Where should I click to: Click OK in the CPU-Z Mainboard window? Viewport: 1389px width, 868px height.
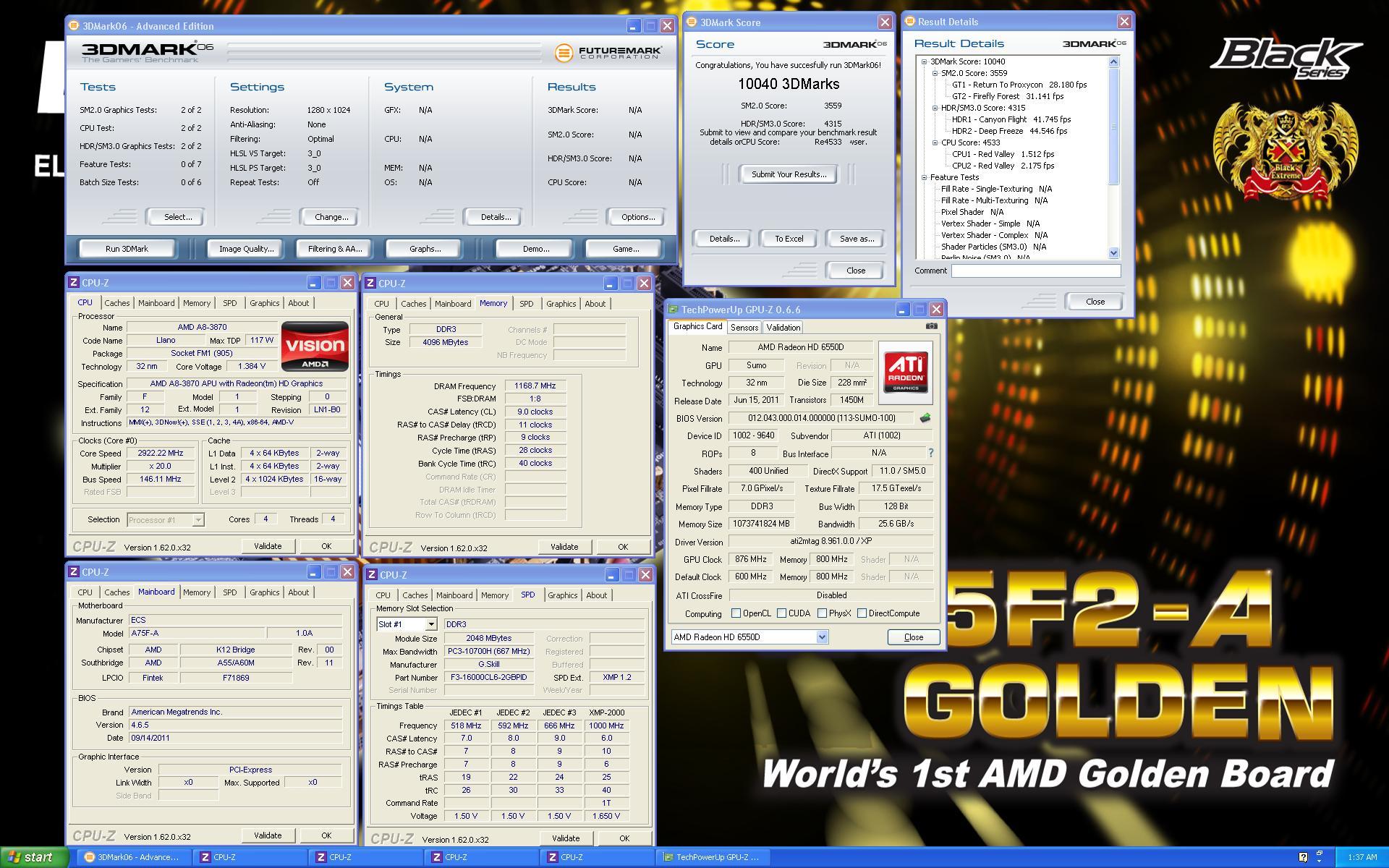click(326, 835)
